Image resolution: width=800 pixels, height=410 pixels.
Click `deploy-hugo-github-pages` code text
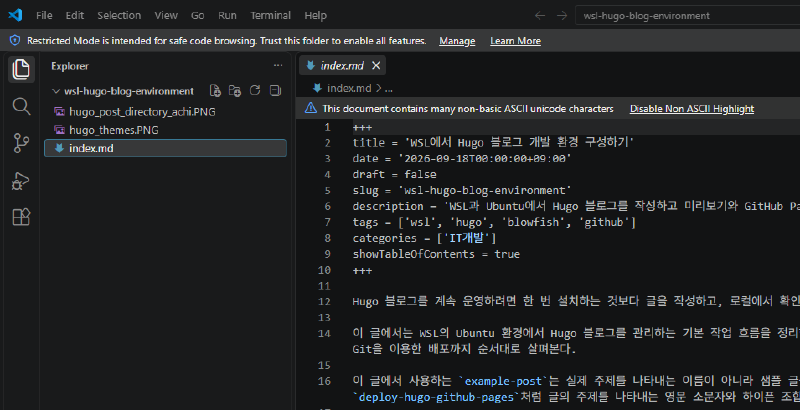pos(436,397)
